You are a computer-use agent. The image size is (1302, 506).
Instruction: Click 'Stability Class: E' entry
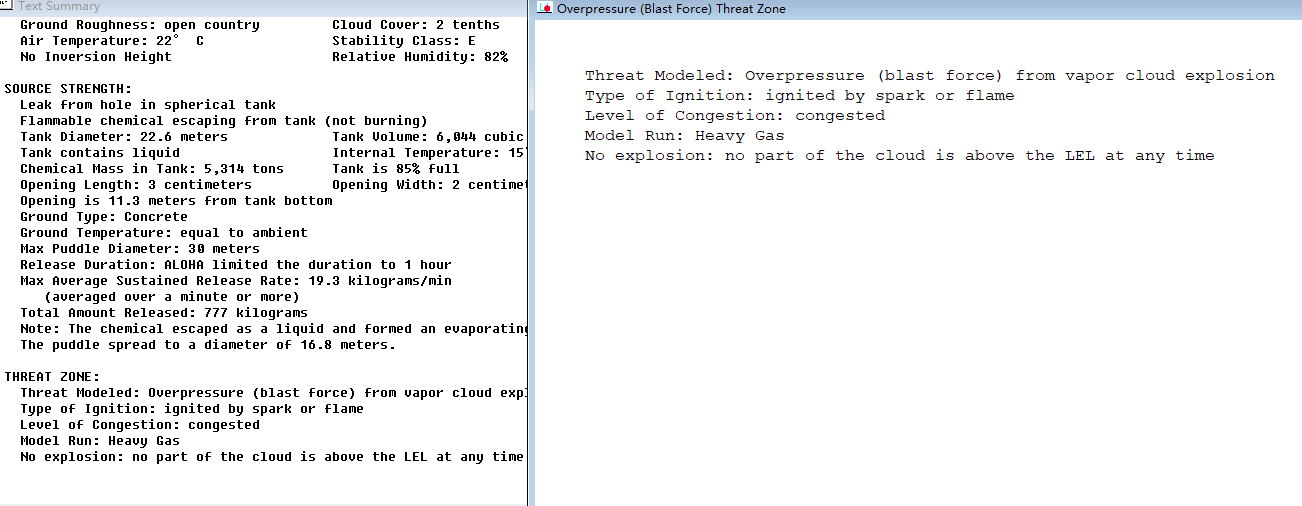[x=404, y=41]
